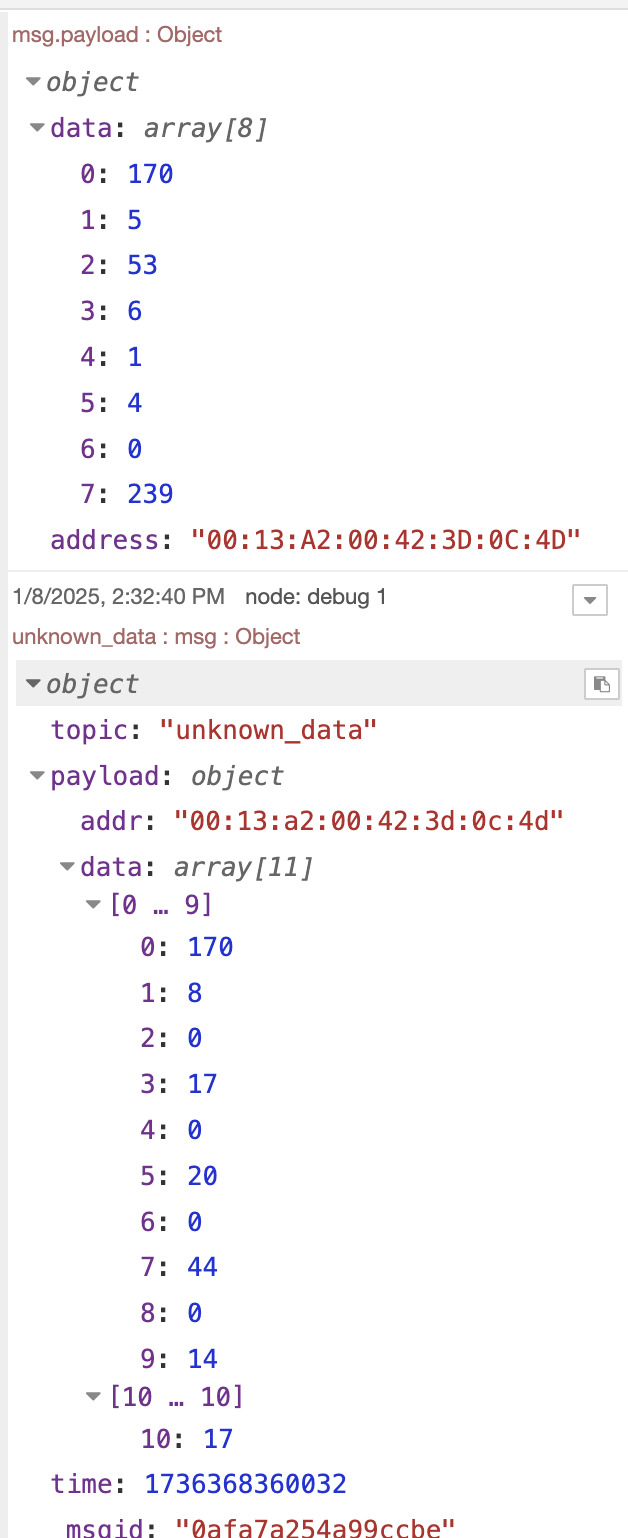Collapse the top msg.payload object triangle
Screen dimensions: 628x1538
34,82
